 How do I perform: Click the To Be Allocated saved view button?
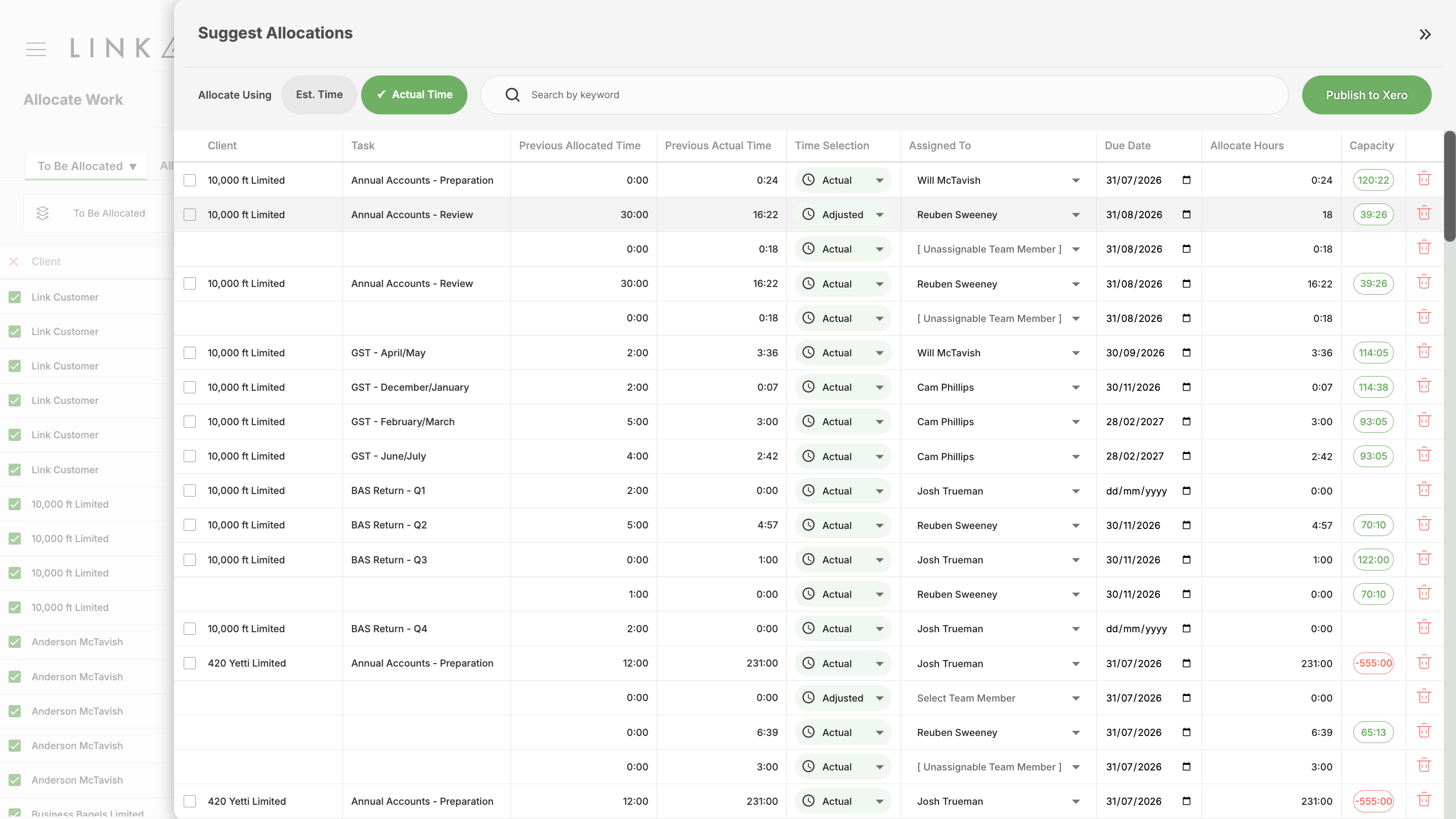99,213
